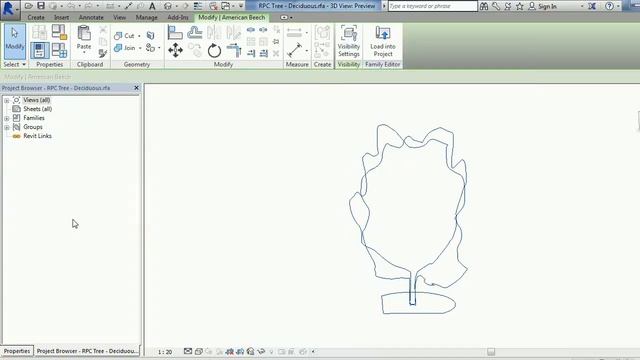The image size is (640, 360).
Task: Click the Match Type Properties brush icon
Action: (x=103, y=53)
